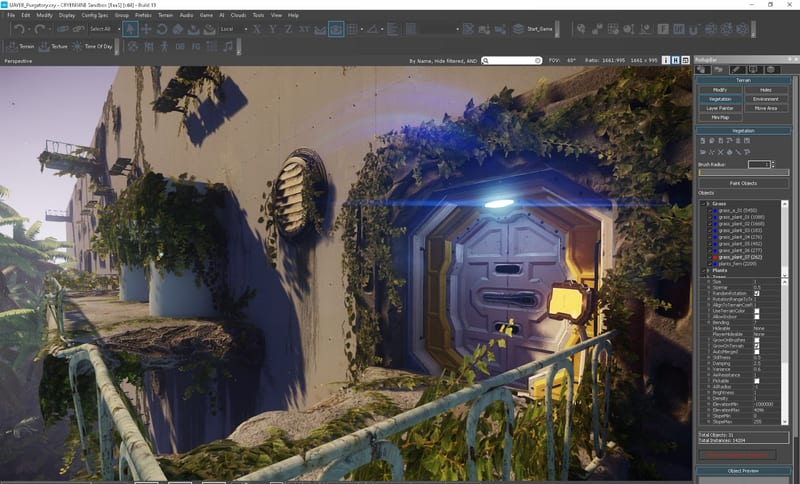Image resolution: width=800 pixels, height=484 pixels.
Task: Lock to Y axis
Action: (273, 29)
